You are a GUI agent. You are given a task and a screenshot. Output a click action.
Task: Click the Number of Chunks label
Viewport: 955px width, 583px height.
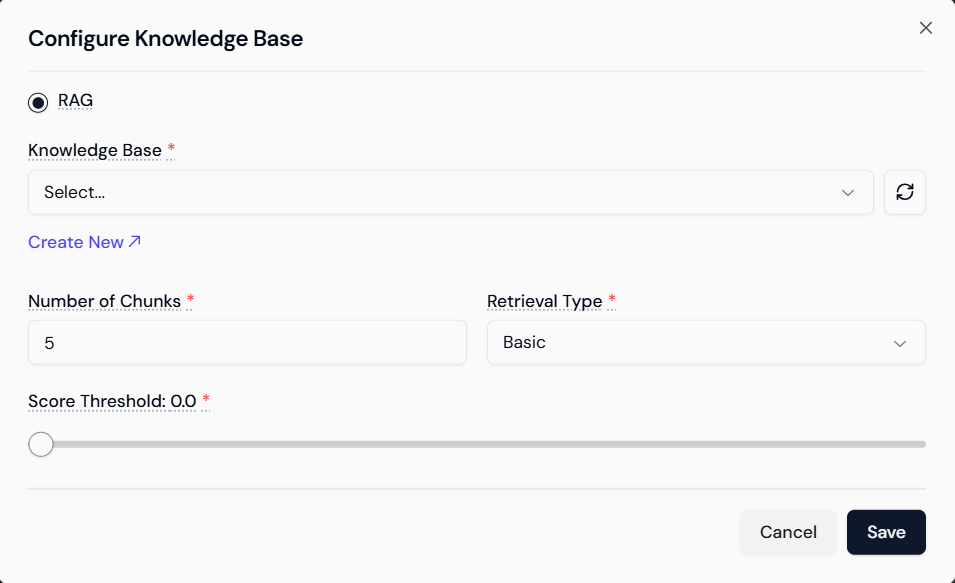tap(104, 301)
